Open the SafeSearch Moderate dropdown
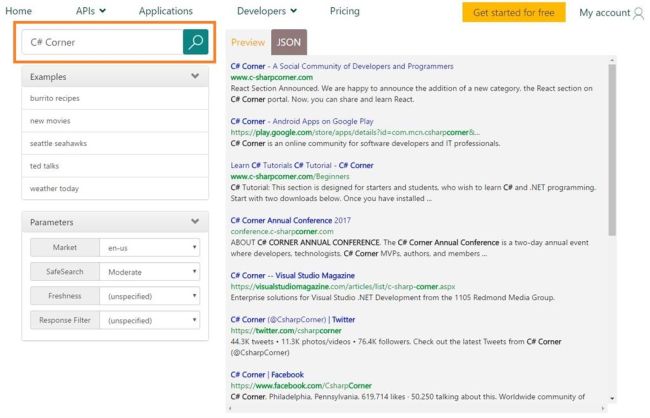 pos(152,271)
